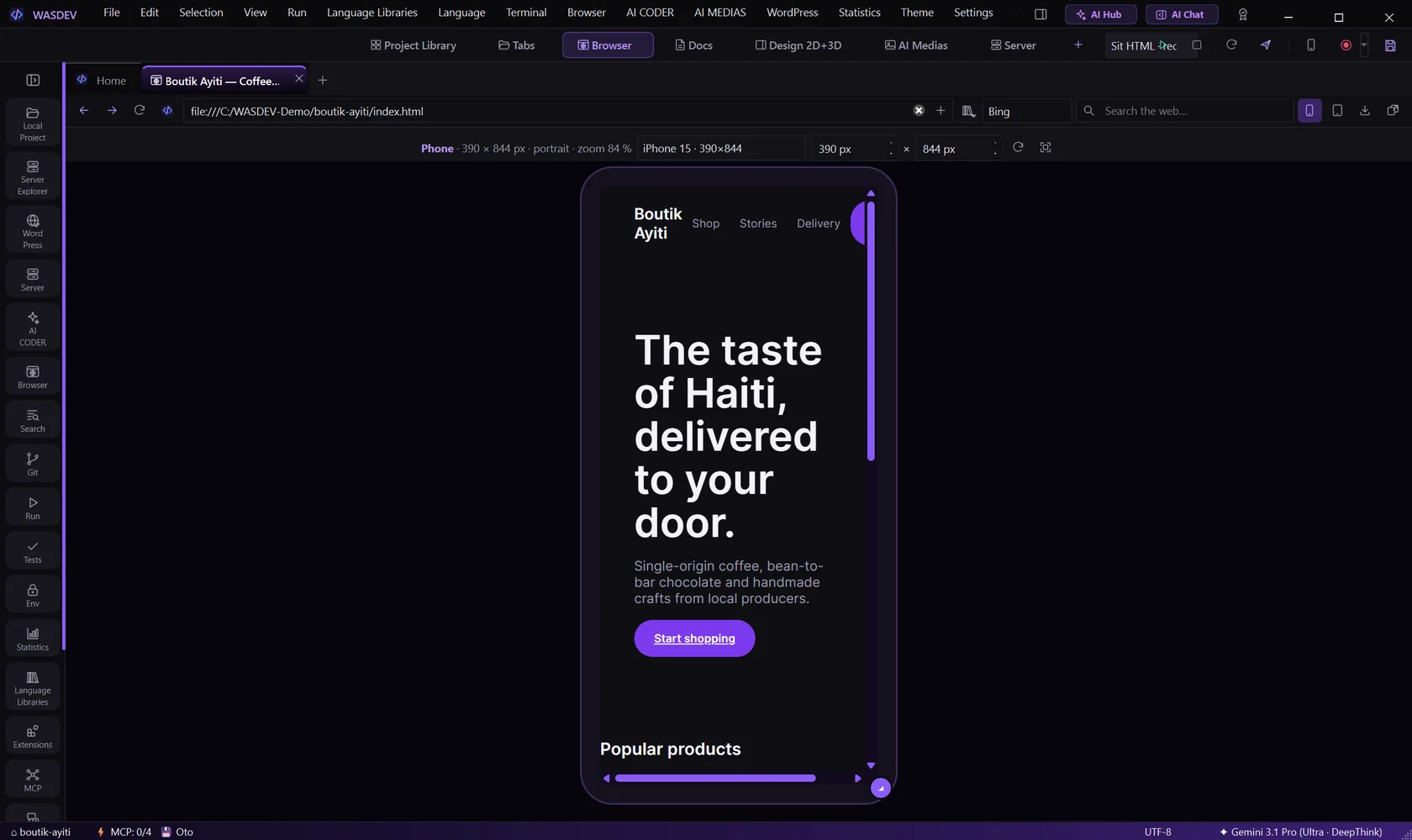The height and width of the screenshot is (840, 1412).
Task: Click the horizontal scrollbar in phone preview
Action: point(715,778)
